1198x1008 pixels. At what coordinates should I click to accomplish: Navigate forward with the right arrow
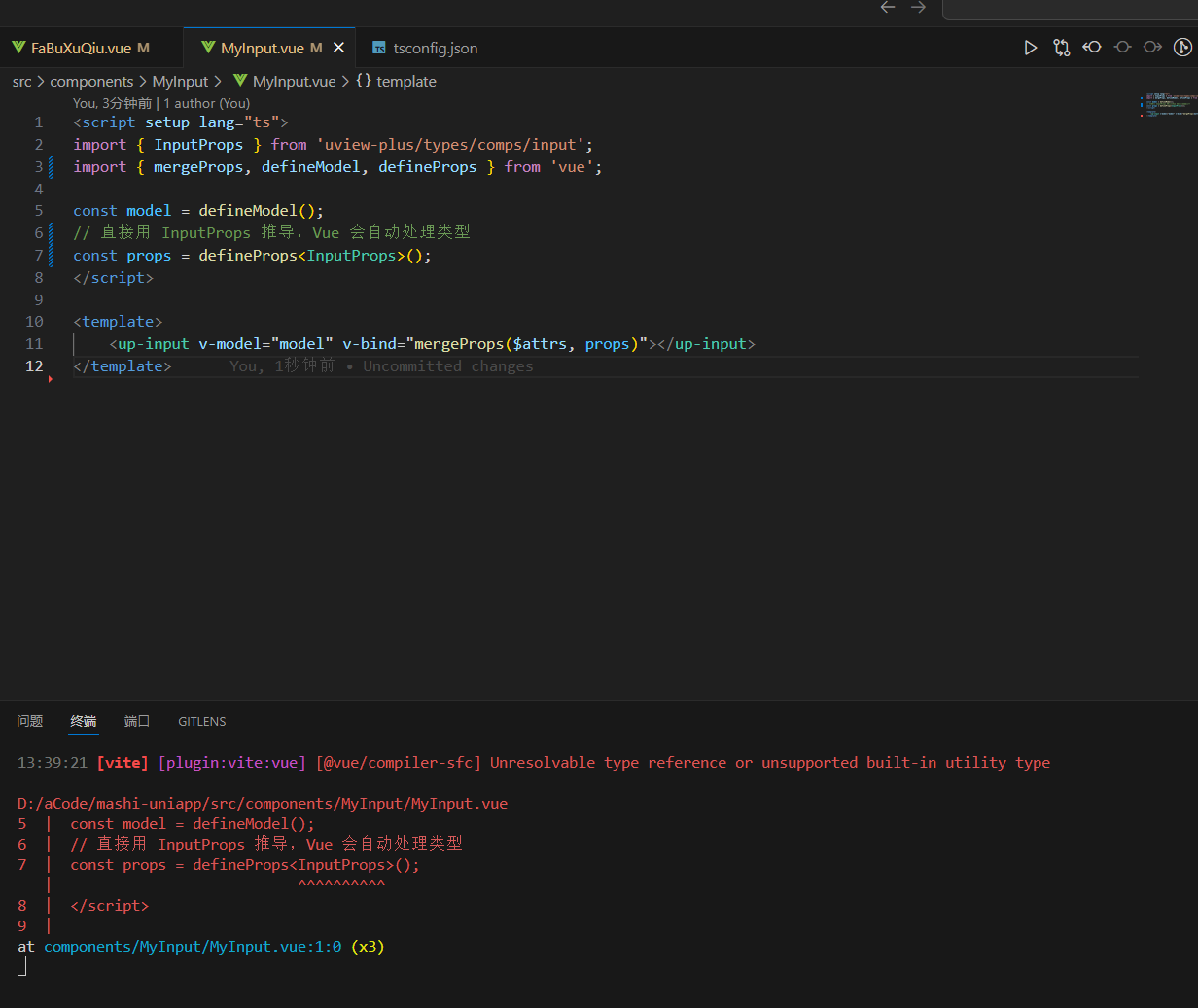918,7
